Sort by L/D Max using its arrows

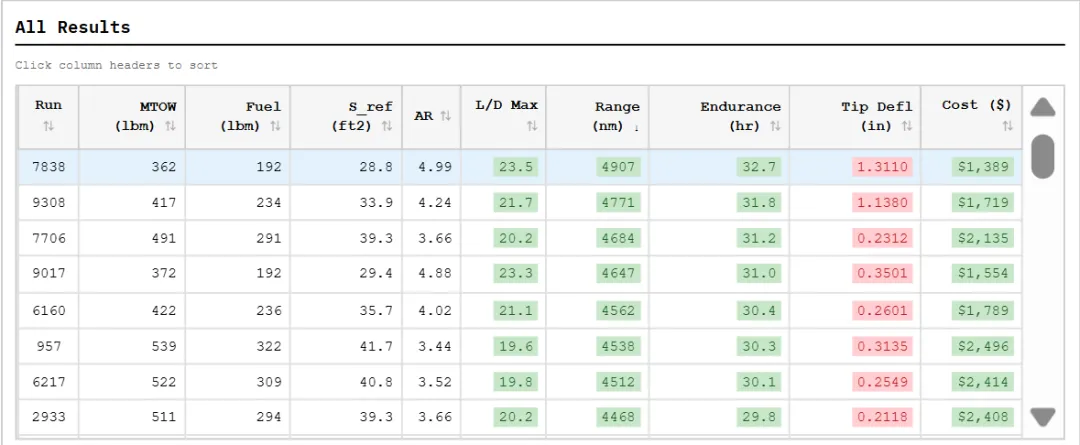click(532, 127)
